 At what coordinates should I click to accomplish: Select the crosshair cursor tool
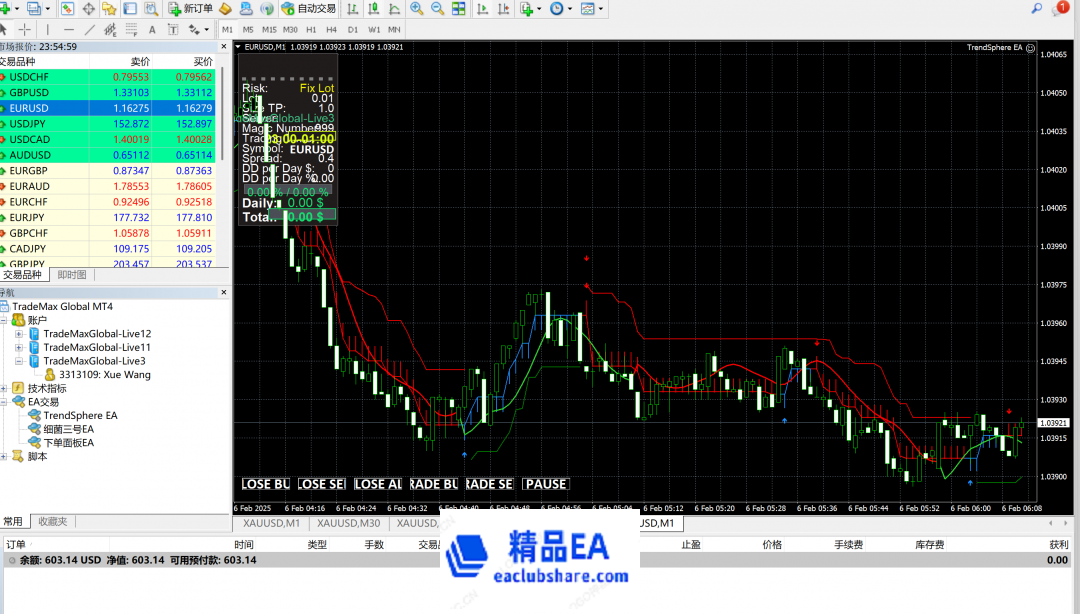pyautogui.click(x=26, y=29)
